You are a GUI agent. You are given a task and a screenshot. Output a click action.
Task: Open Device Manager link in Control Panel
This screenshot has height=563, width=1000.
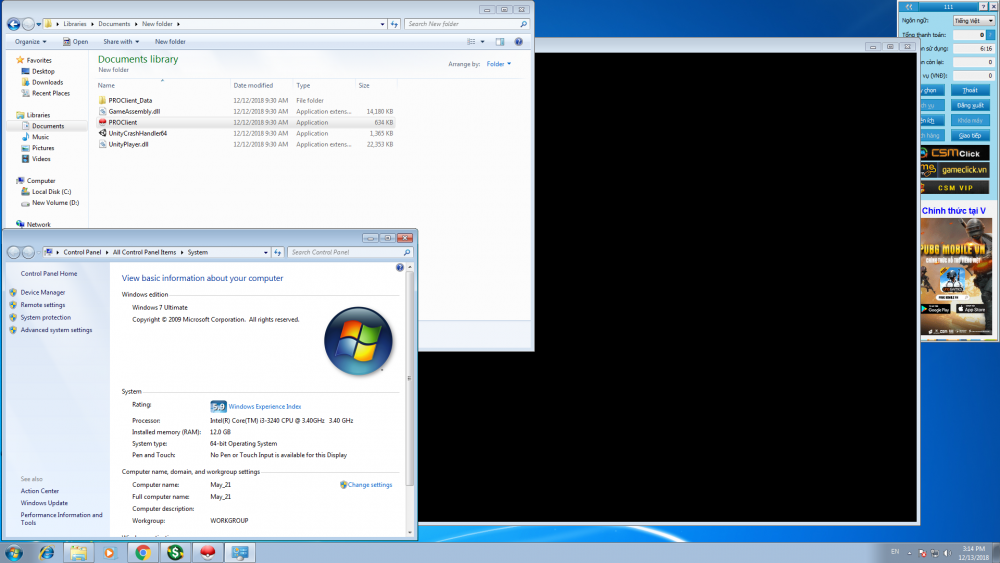point(42,292)
